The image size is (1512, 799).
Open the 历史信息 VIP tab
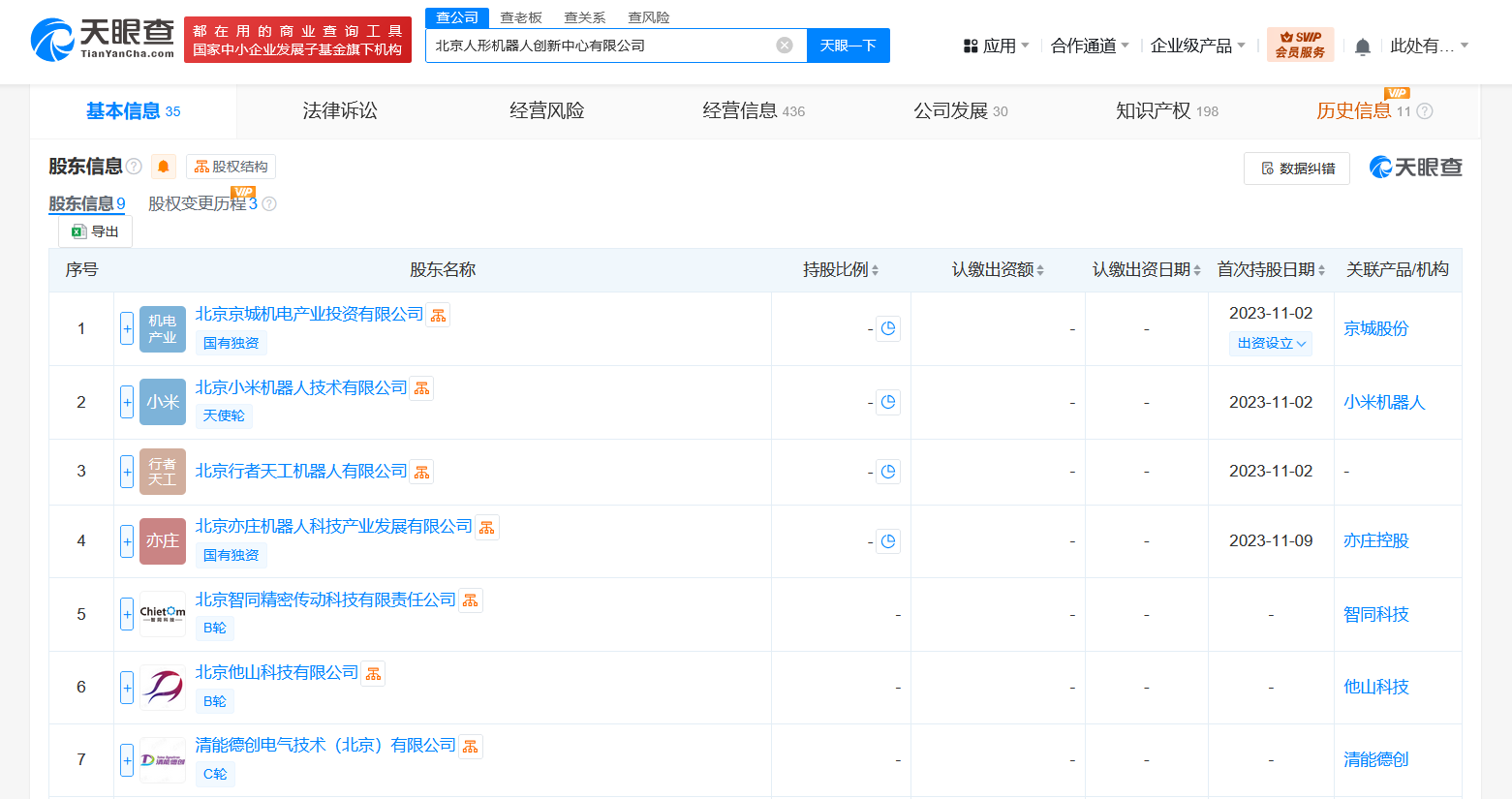[x=1363, y=111]
